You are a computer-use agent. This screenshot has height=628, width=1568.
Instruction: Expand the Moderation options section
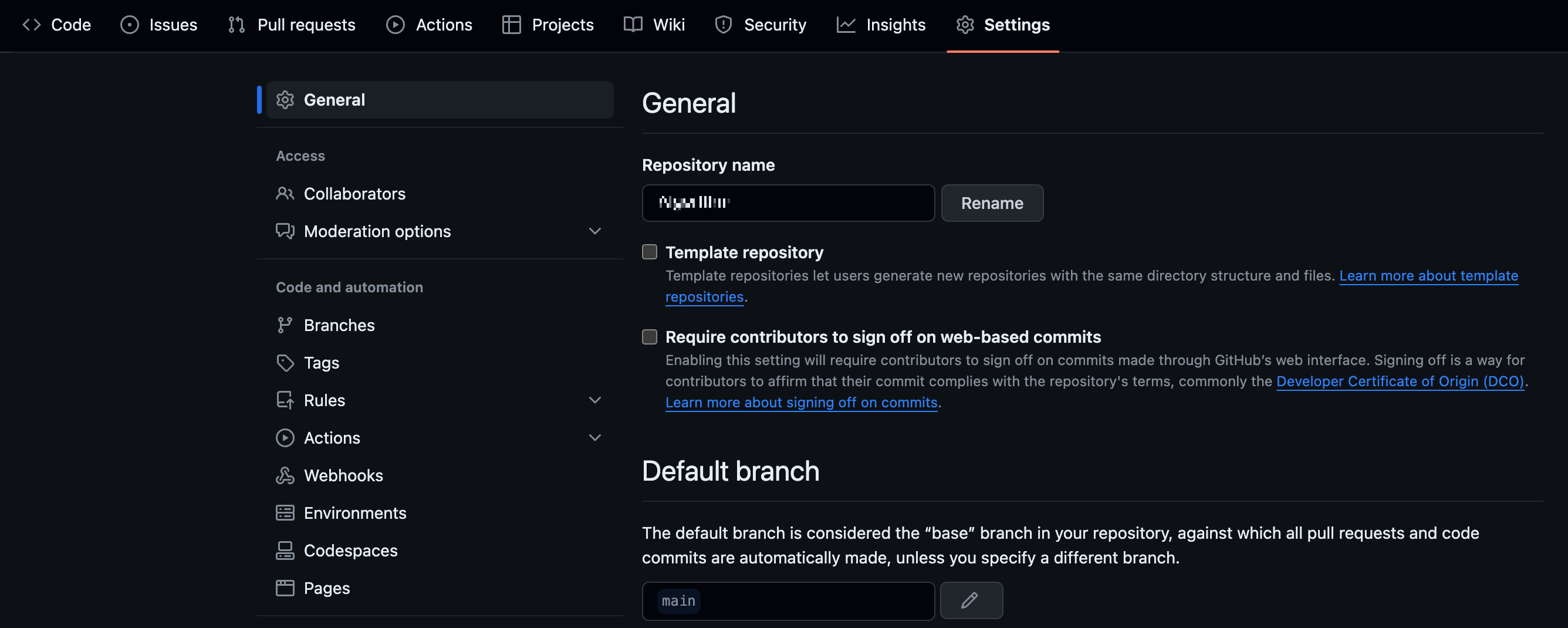point(594,231)
